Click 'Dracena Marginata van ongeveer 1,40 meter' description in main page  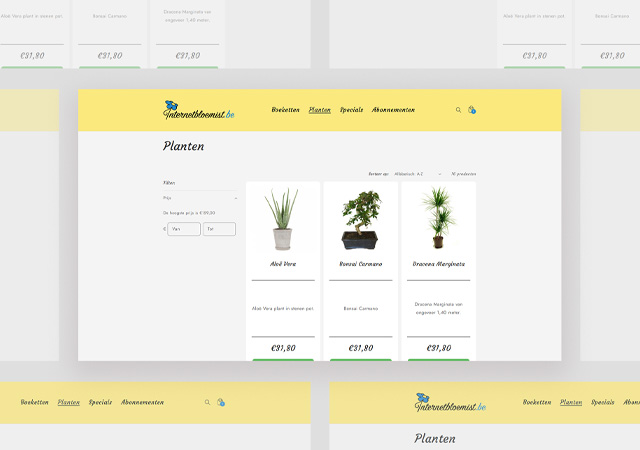click(438, 308)
